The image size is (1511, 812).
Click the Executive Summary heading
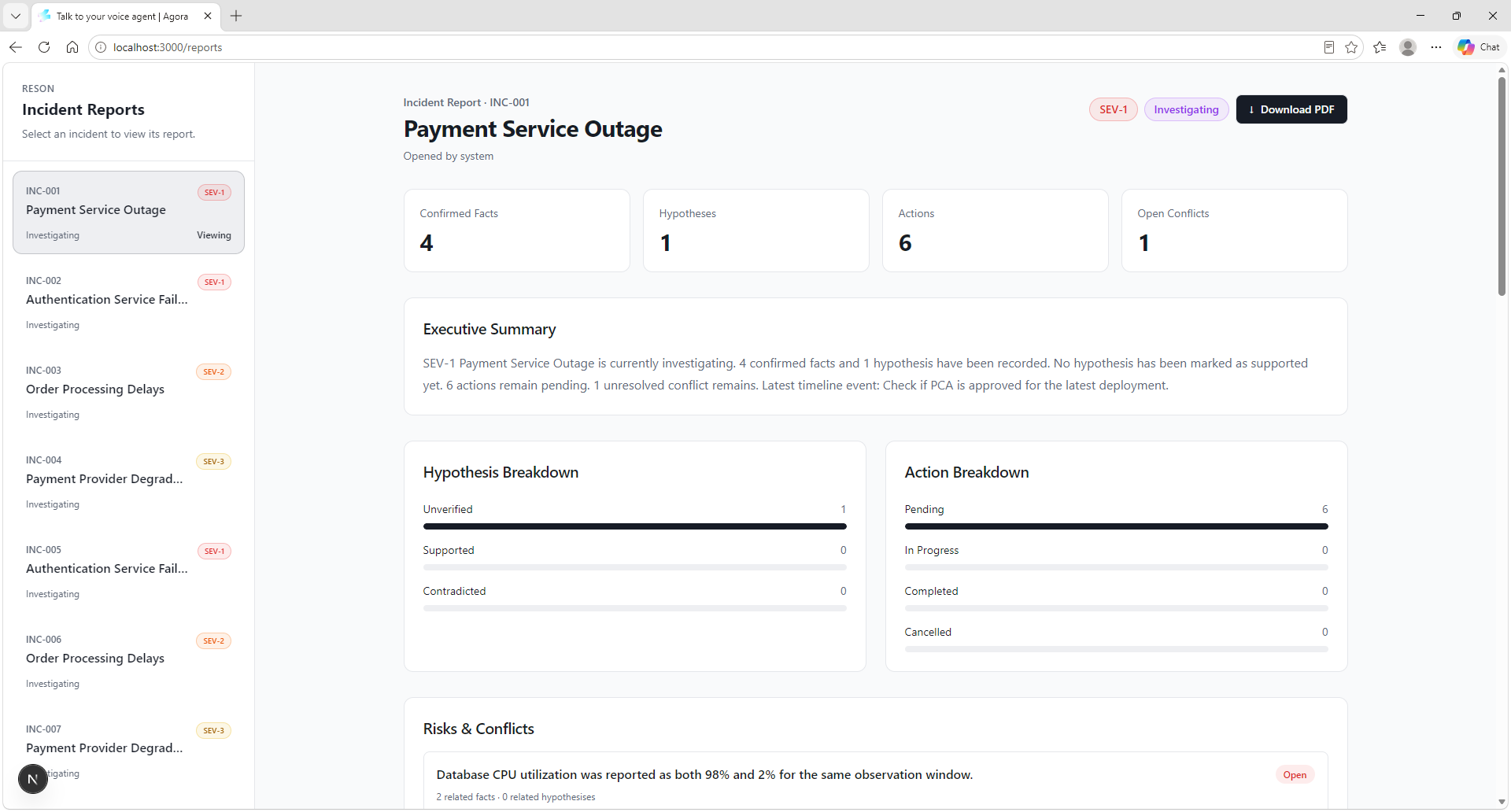point(490,329)
